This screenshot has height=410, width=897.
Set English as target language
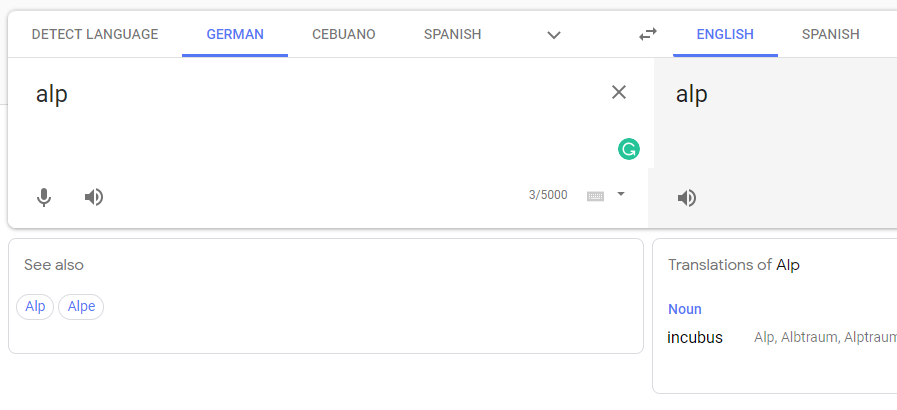pyautogui.click(x=725, y=34)
